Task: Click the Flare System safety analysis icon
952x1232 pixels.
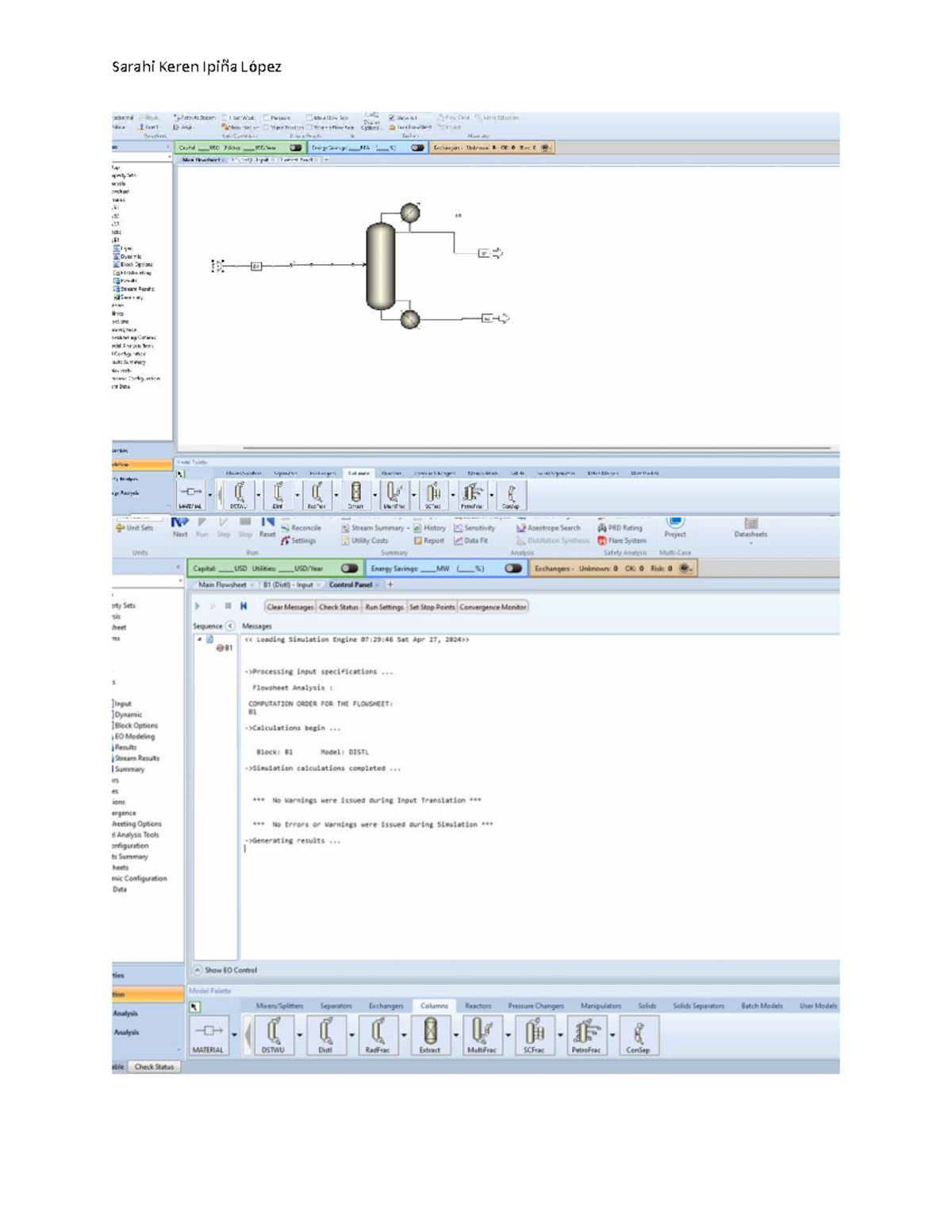Action: (x=624, y=539)
